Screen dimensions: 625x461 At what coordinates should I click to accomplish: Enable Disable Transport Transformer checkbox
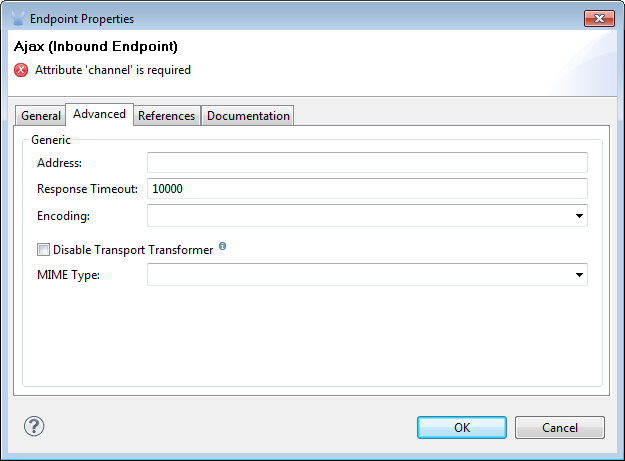[43, 250]
